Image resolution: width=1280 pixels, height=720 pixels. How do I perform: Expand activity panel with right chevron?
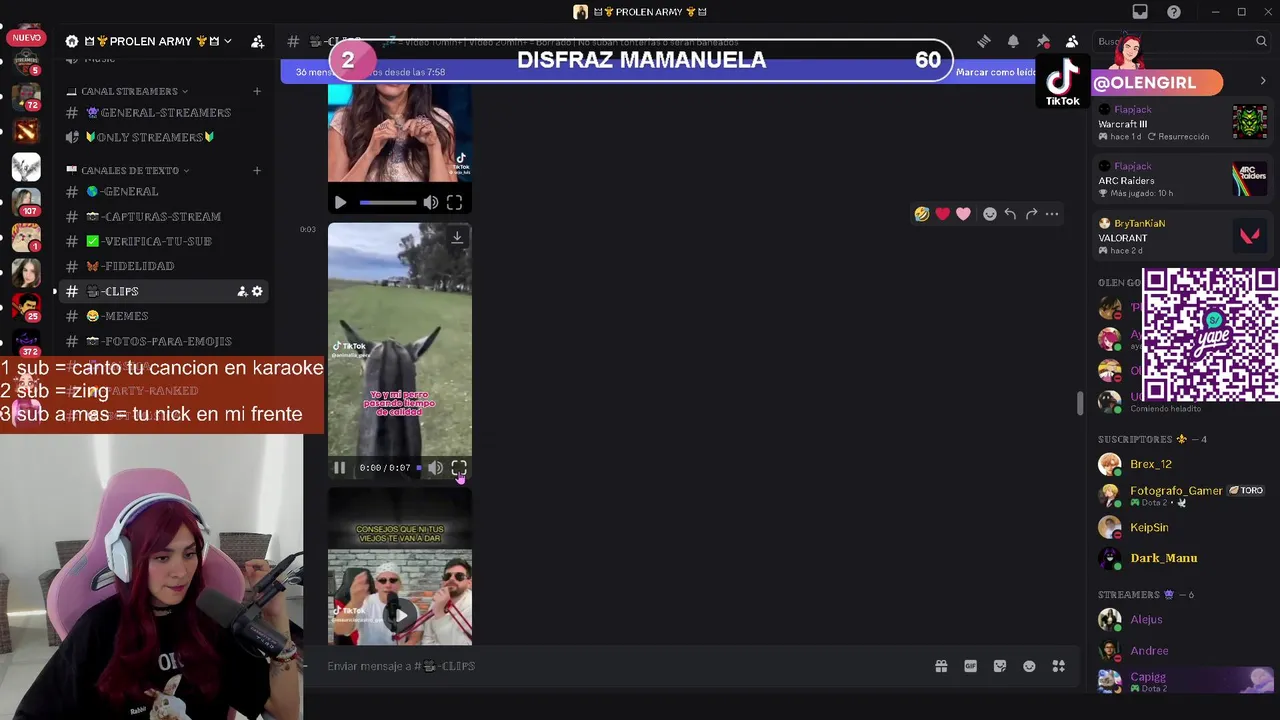[x=1263, y=81]
